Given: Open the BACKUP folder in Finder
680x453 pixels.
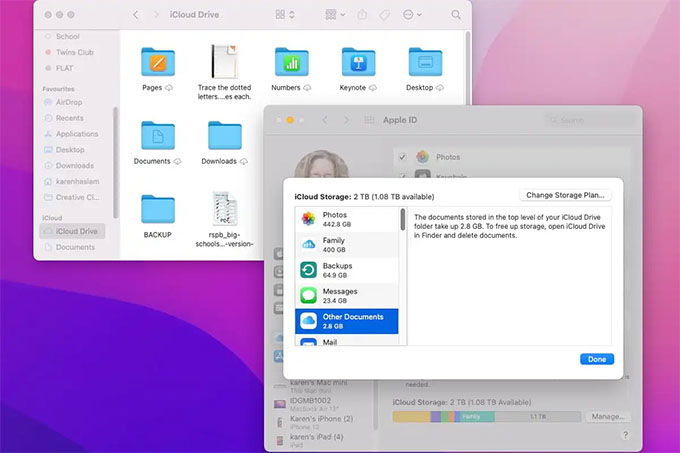Looking at the screenshot, I should coord(158,209).
